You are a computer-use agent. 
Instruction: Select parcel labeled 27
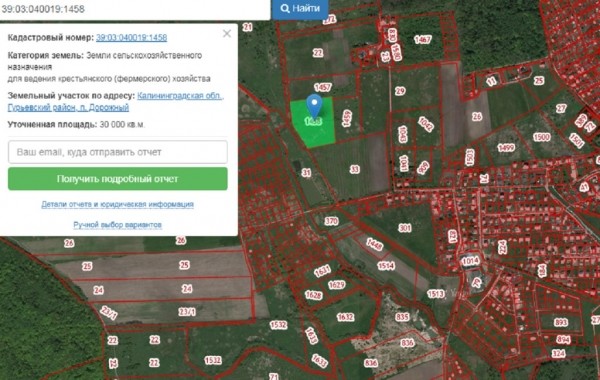[561, 109]
